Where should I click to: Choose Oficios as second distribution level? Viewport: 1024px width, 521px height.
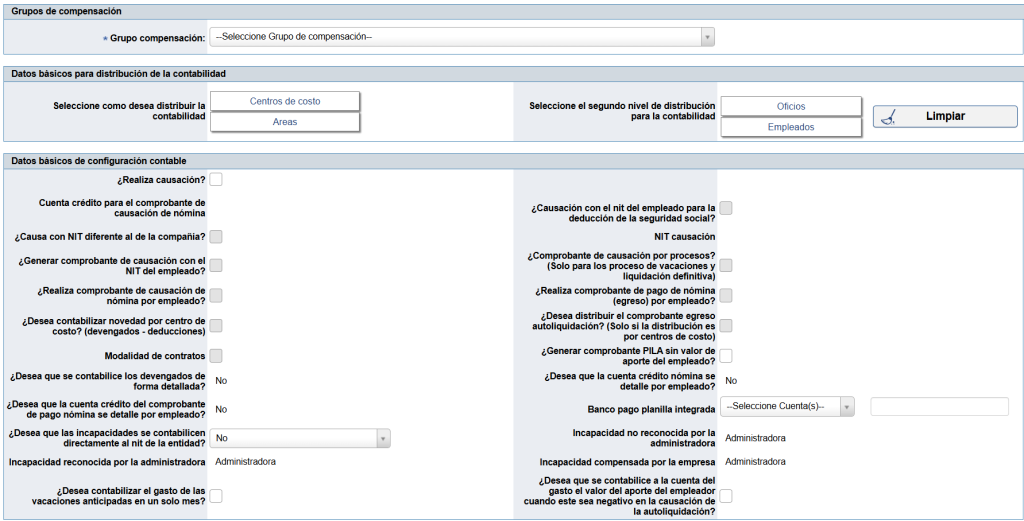tap(790, 106)
